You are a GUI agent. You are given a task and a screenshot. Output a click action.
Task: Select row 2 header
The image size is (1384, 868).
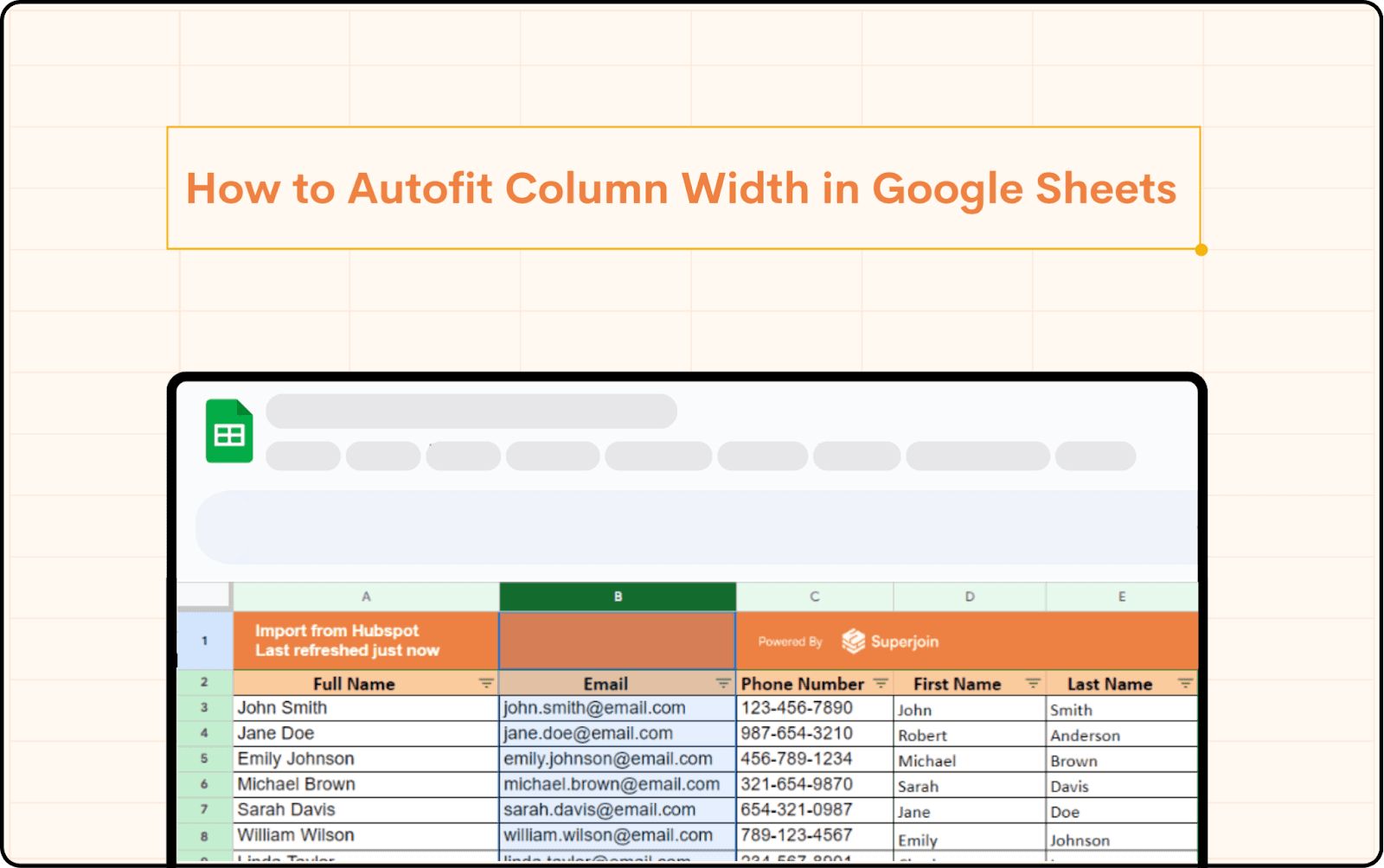[204, 682]
